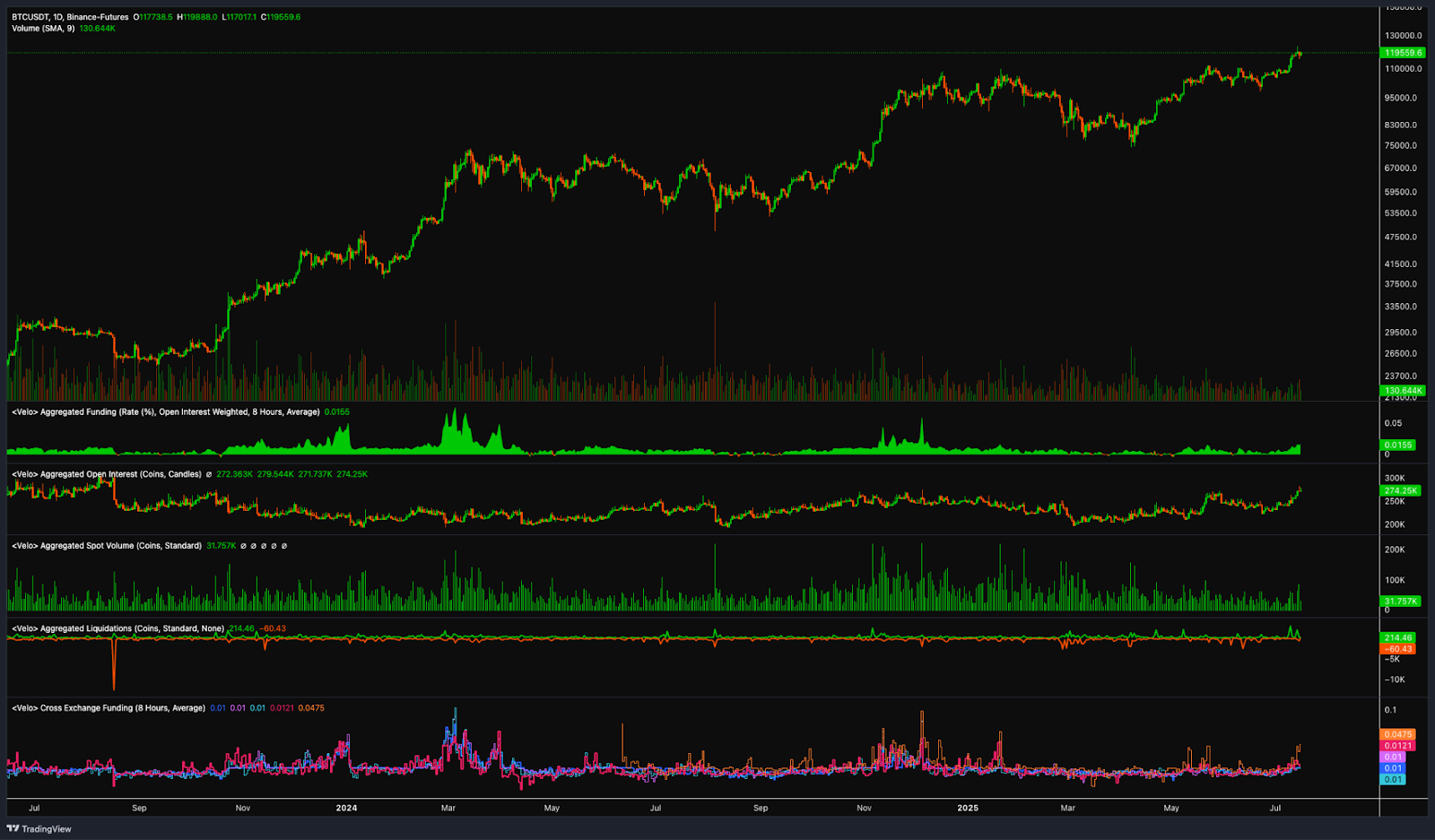The width and height of the screenshot is (1435, 840).
Task: Click the Aggregated Liquidations indicator title
Action: (x=117, y=628)
